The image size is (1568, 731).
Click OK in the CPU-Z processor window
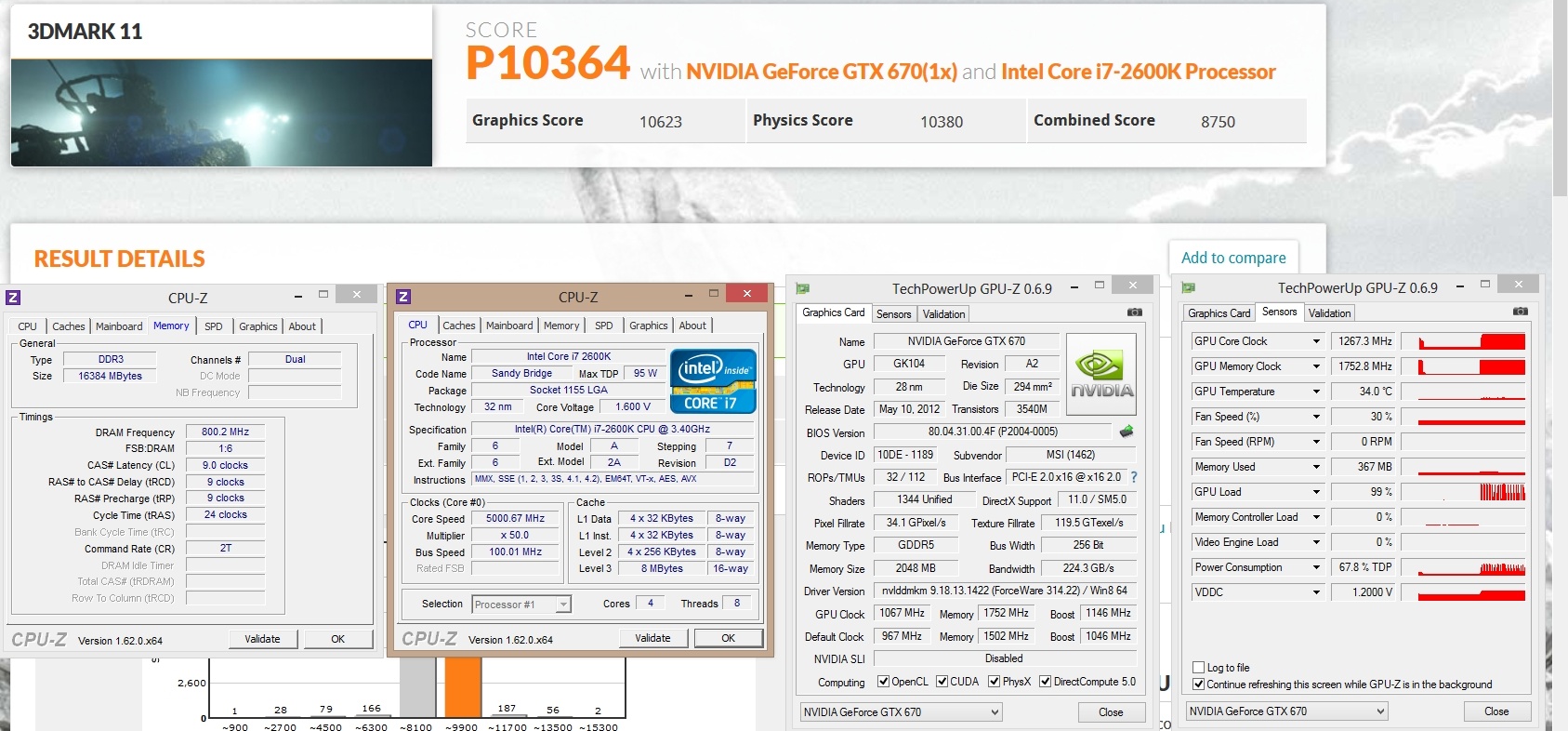[729, 638]
